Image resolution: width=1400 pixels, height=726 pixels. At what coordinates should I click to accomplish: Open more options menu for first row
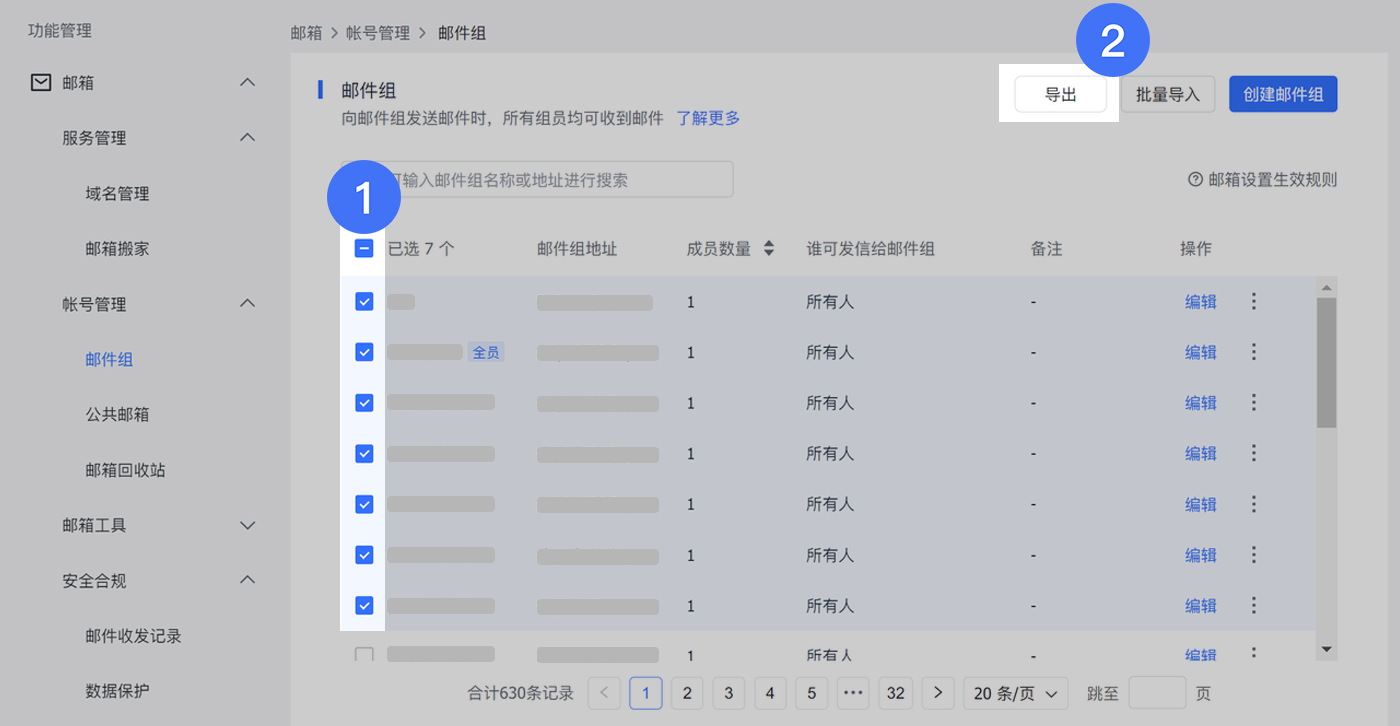click(x=1254, y=301)
